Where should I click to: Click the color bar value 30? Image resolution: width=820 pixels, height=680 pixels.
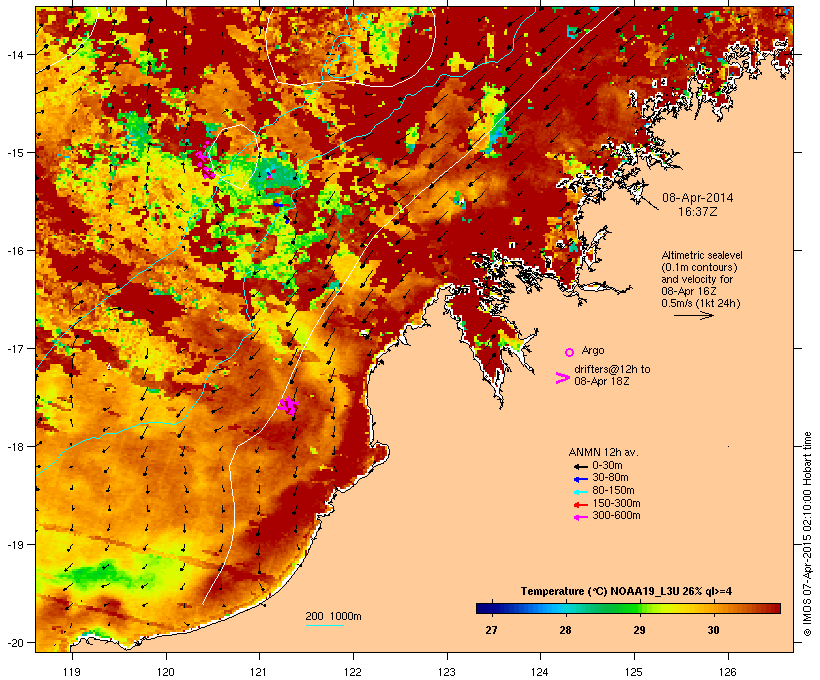[713, 630]
